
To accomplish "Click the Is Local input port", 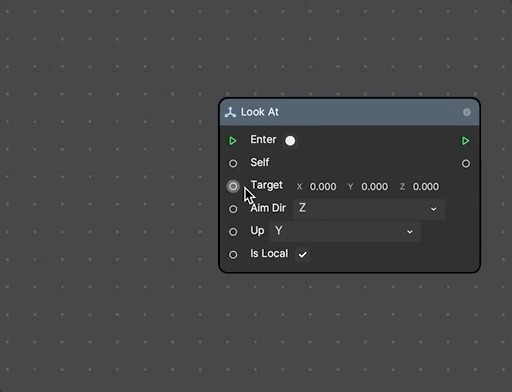I will (233, 255).
